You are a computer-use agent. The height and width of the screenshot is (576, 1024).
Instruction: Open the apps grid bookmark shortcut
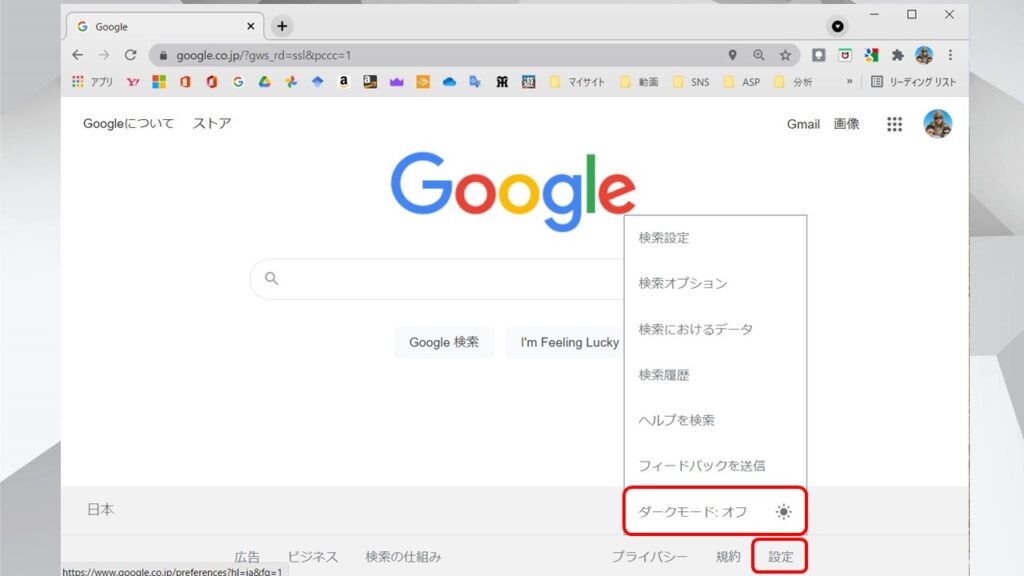click(78, 82)
